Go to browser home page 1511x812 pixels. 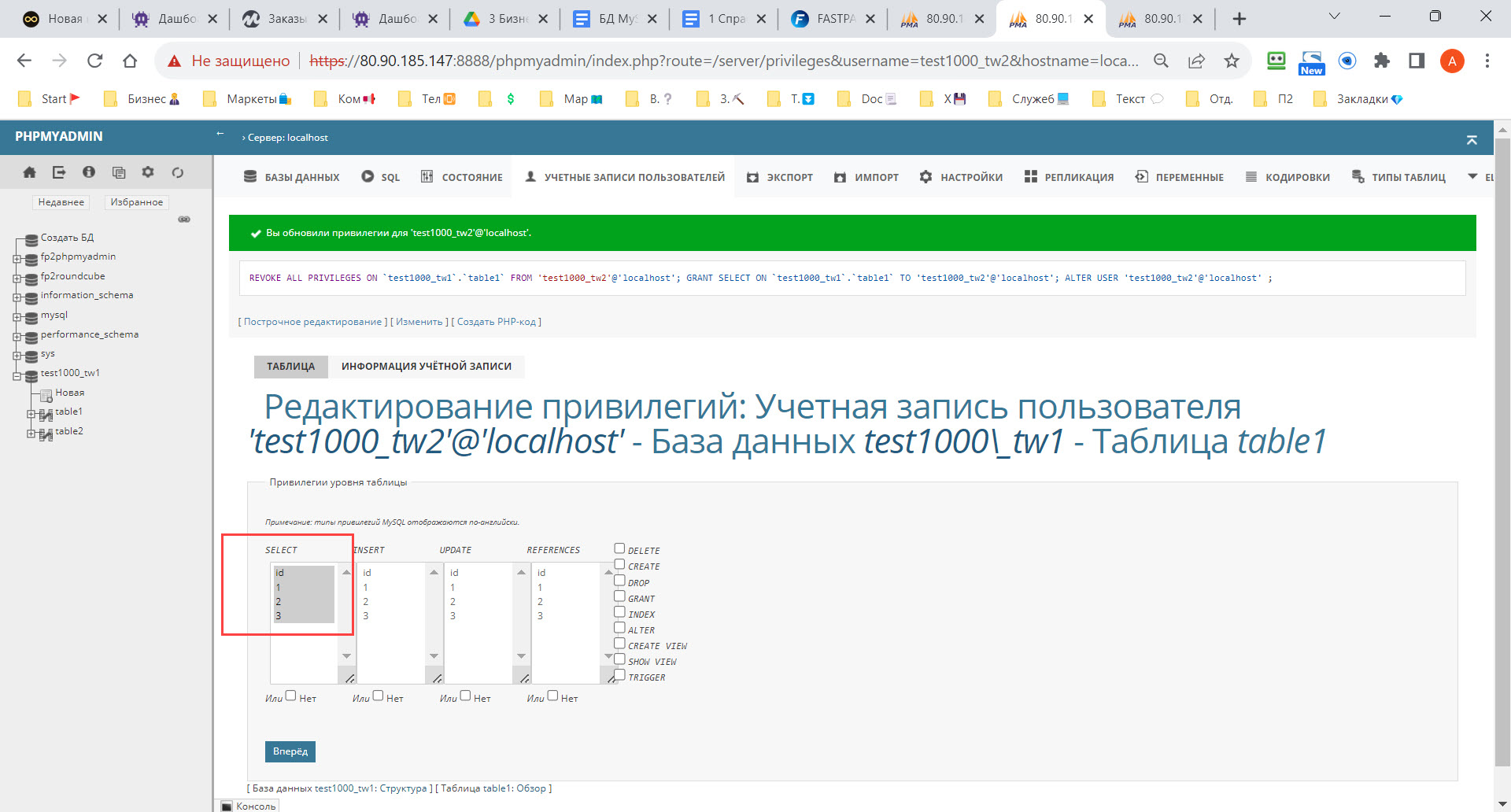(x=130, y=61)
